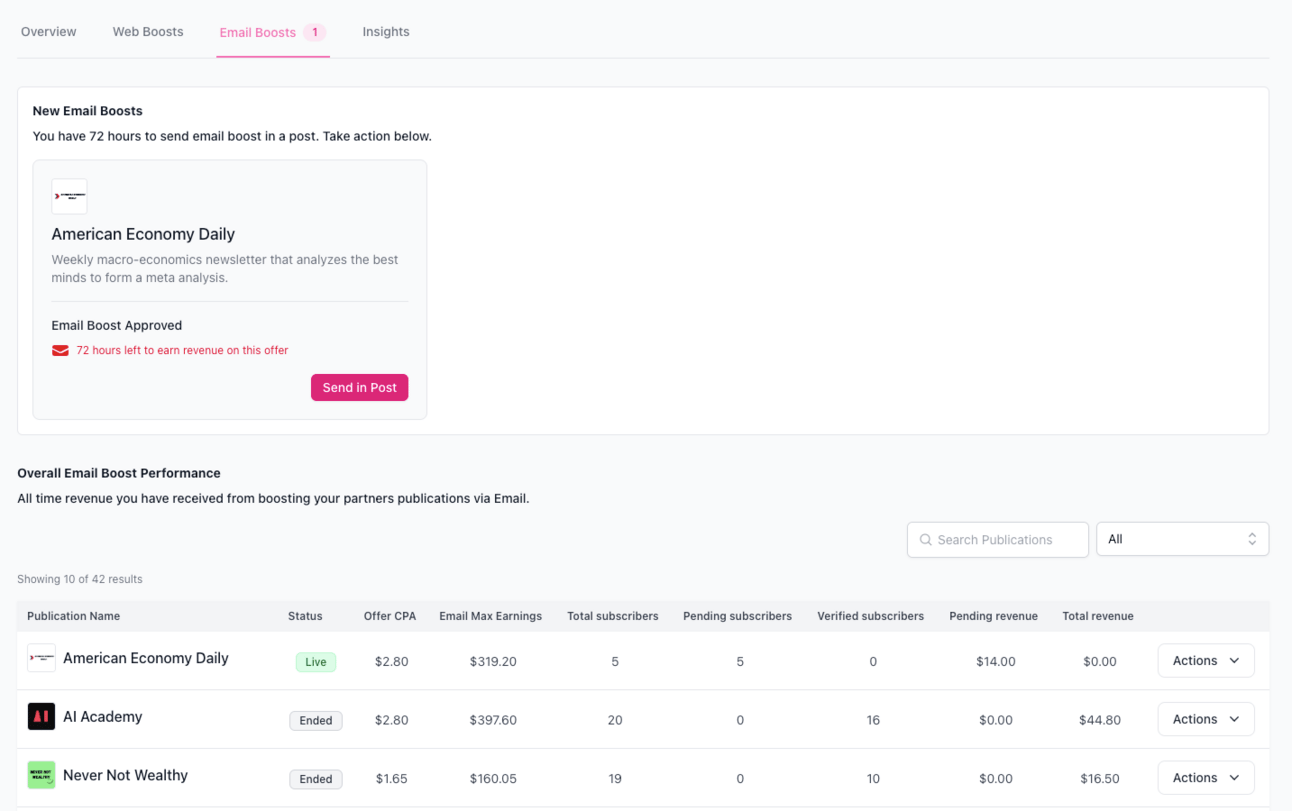Click Never Not Wealthy's Ended status badge
Viewport: 1292px width, 811px height.
point(316,779)
